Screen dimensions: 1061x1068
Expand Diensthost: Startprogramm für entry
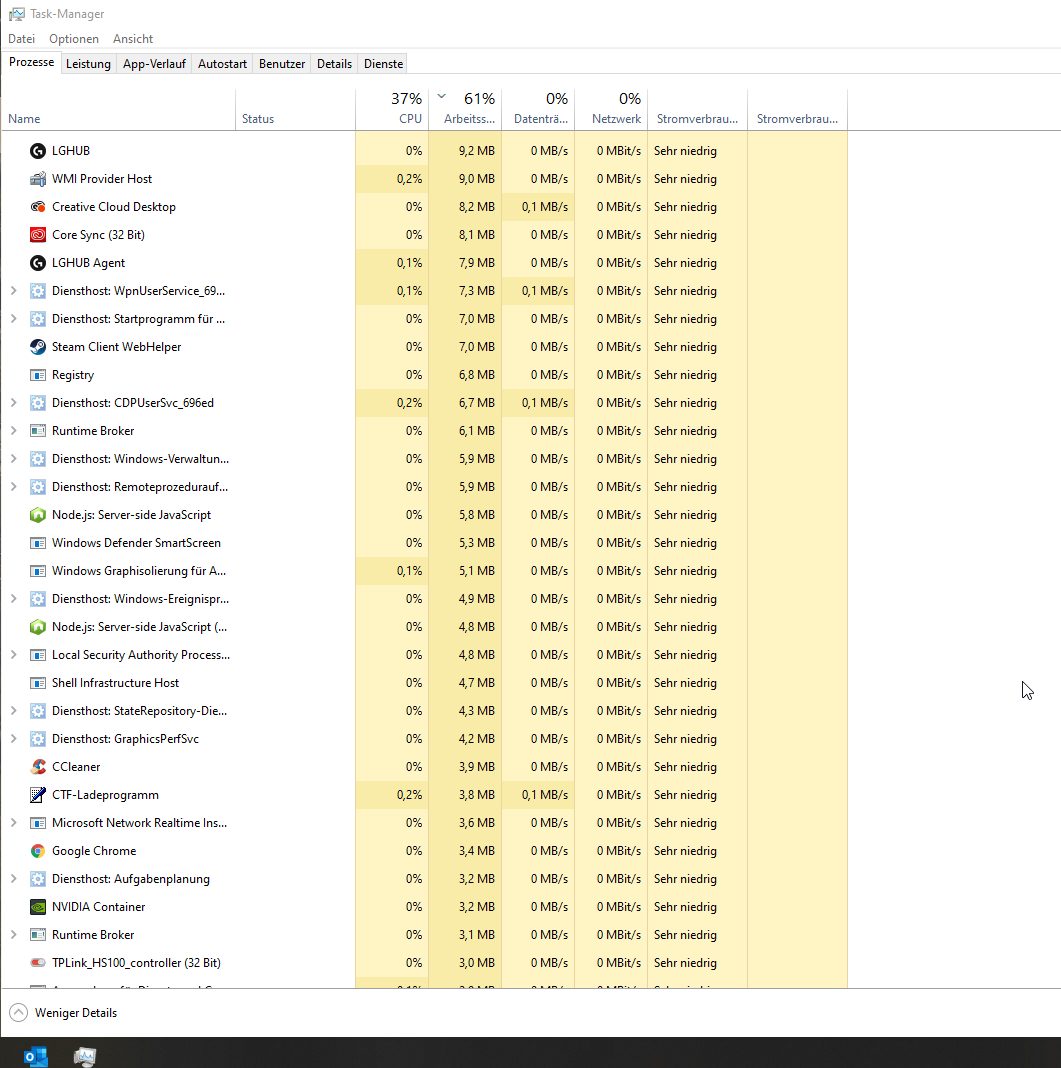pos(14,319)
